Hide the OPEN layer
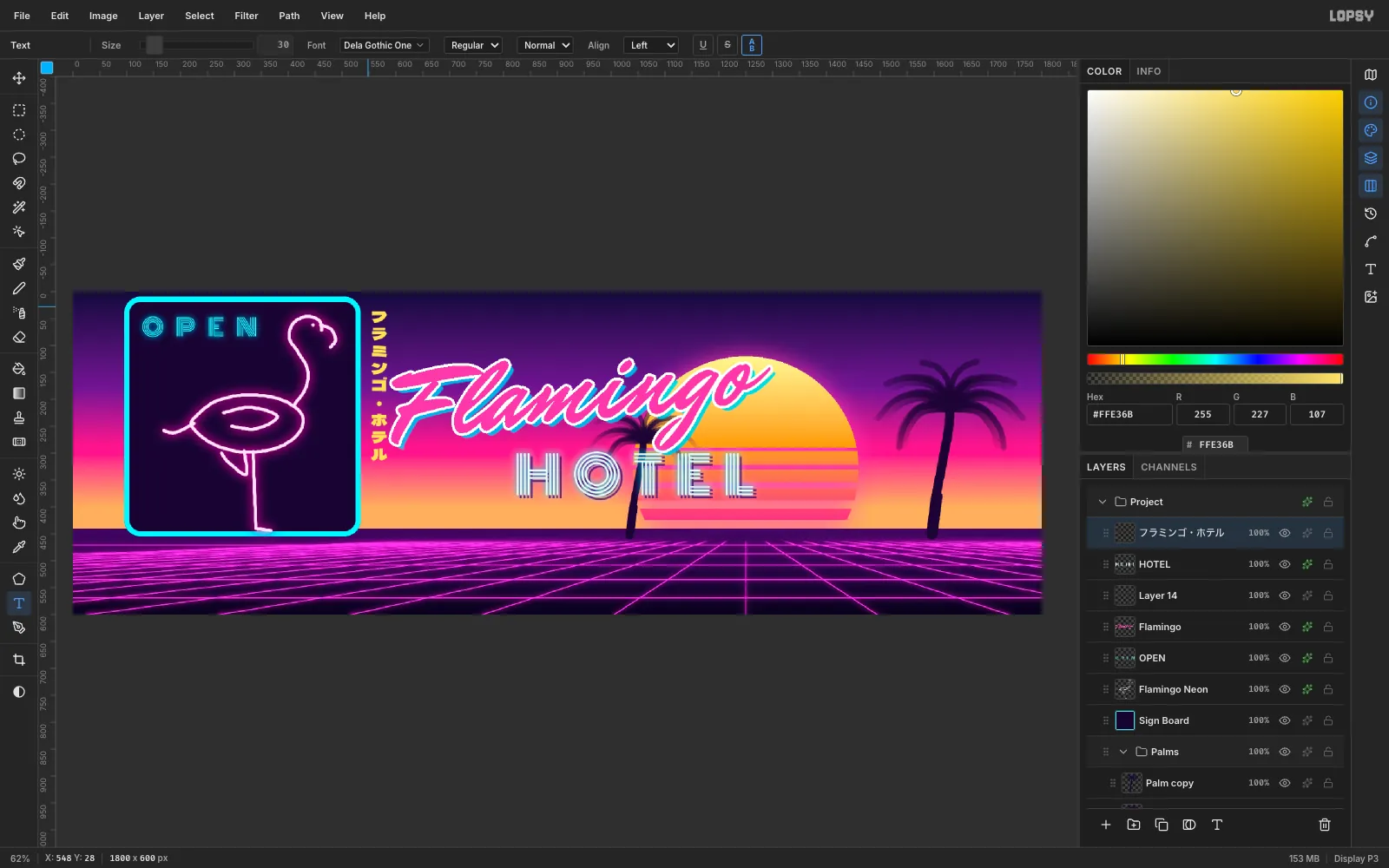1389x868 pixels. [1285, 658]
